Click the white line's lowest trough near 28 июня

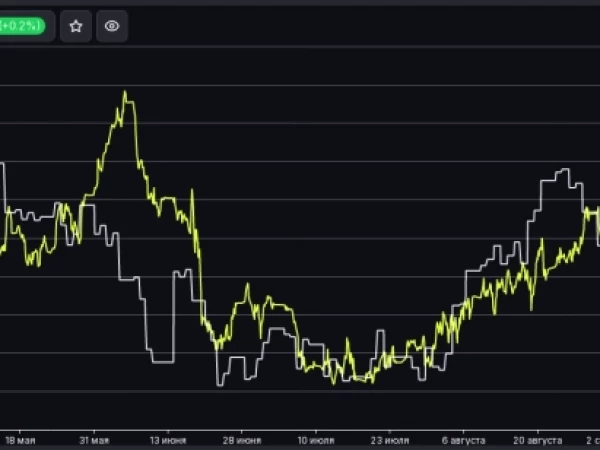pyautogui.click(x=220, y=385)
